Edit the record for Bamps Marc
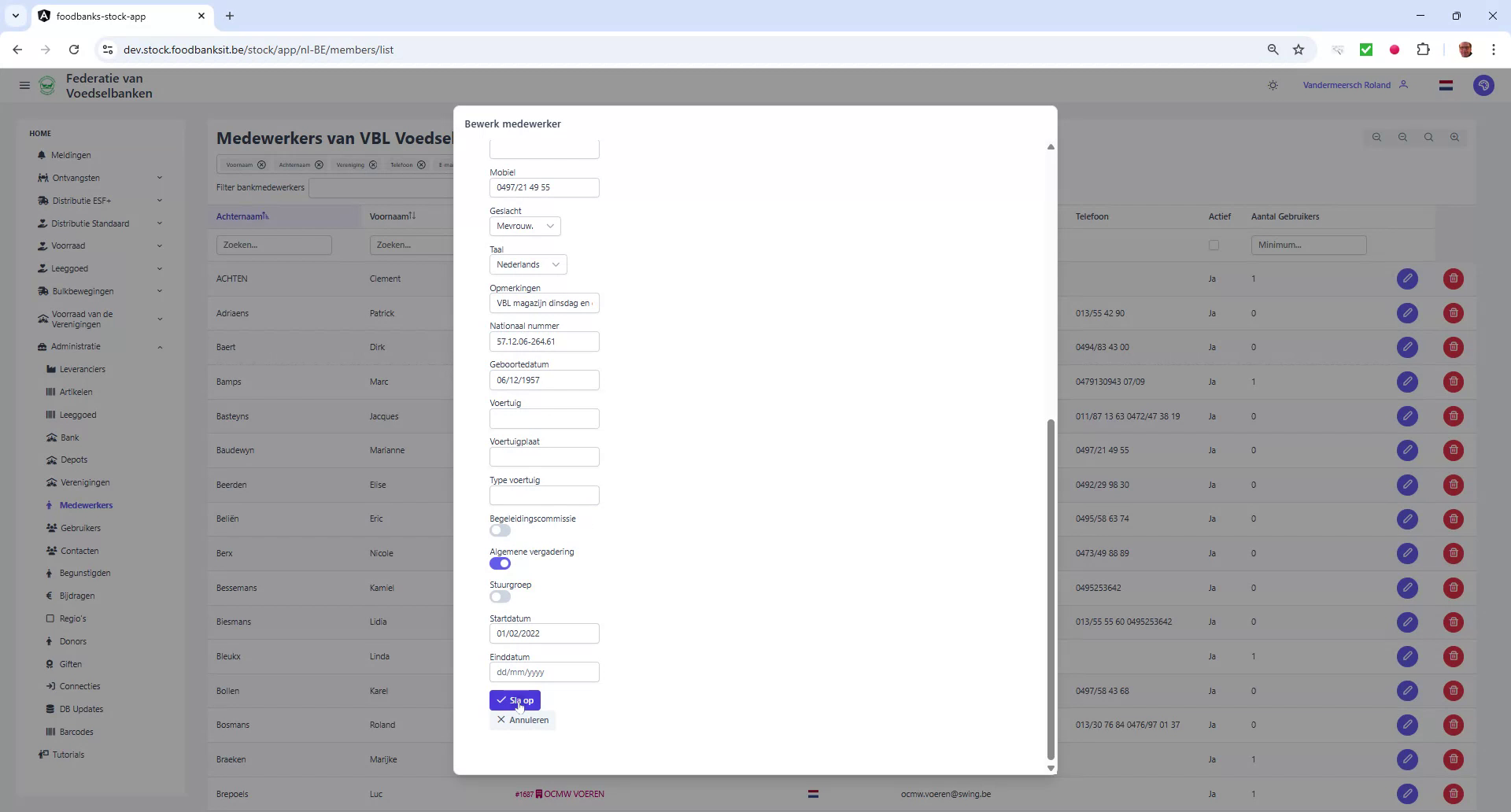The width and height of the screenshot is (1511, 812). [1407, 382]
